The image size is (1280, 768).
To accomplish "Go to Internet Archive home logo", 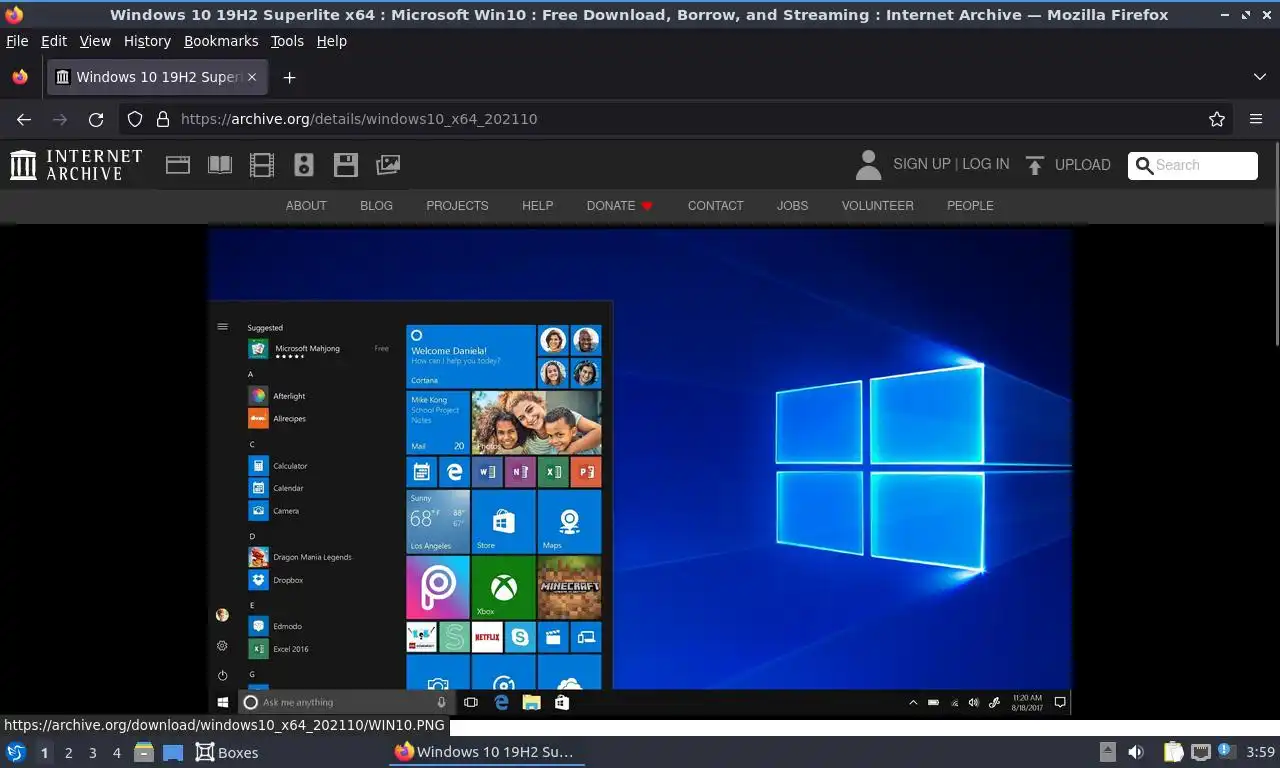I will point(76,165).
